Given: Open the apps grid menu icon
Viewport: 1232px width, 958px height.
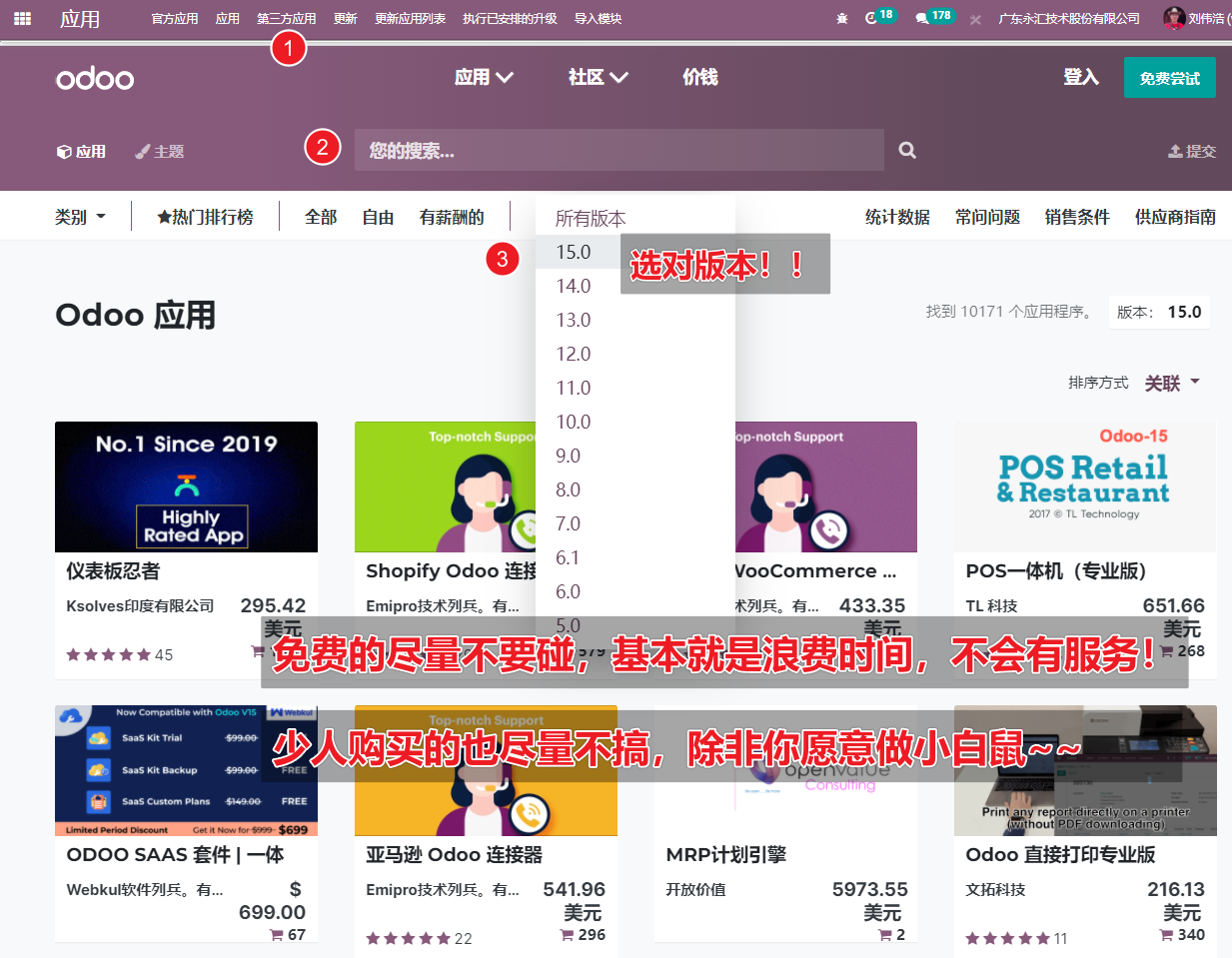Looking at the screenshot, I should [22, 18].
